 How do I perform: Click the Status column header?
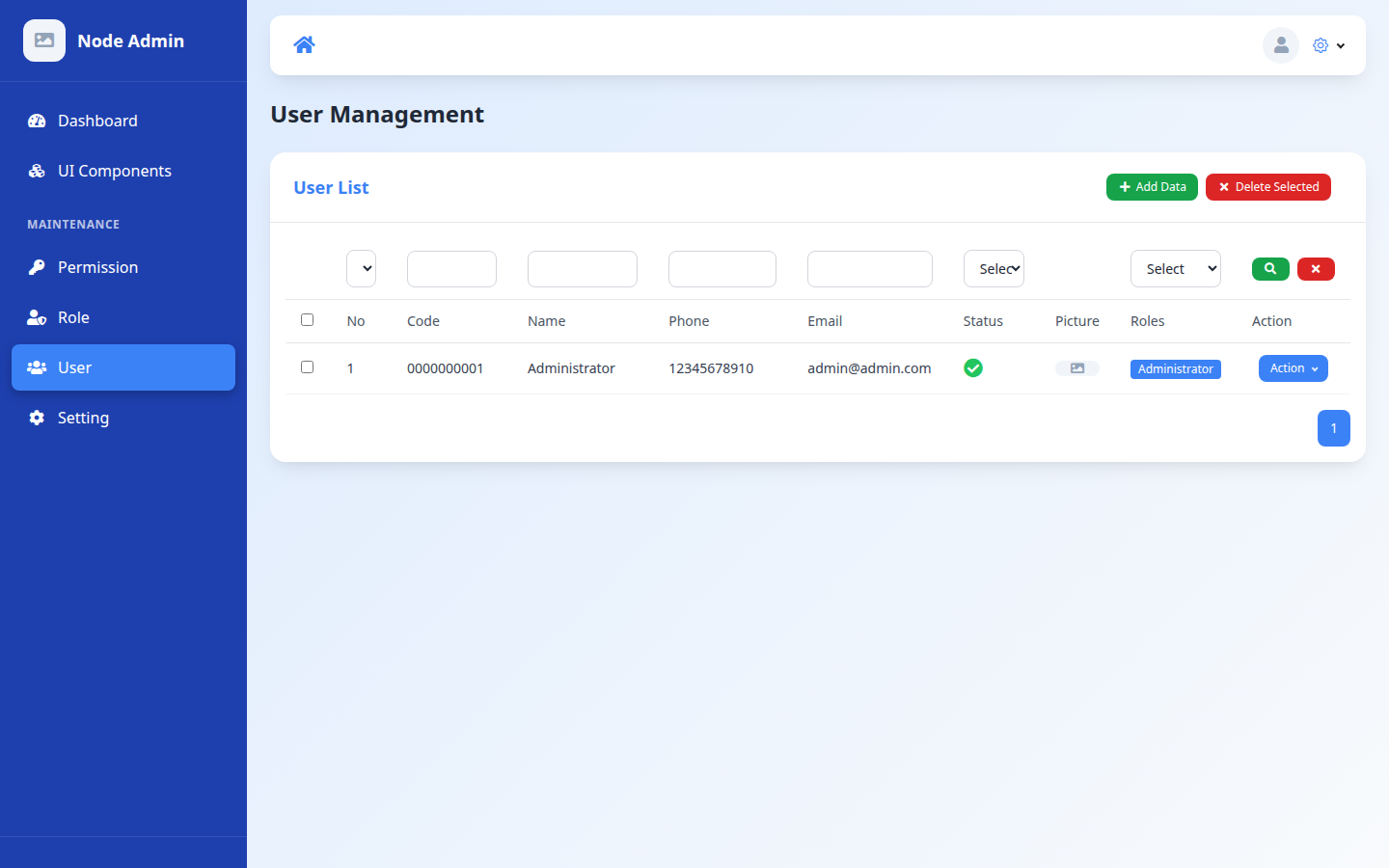[x=983, y=321]
